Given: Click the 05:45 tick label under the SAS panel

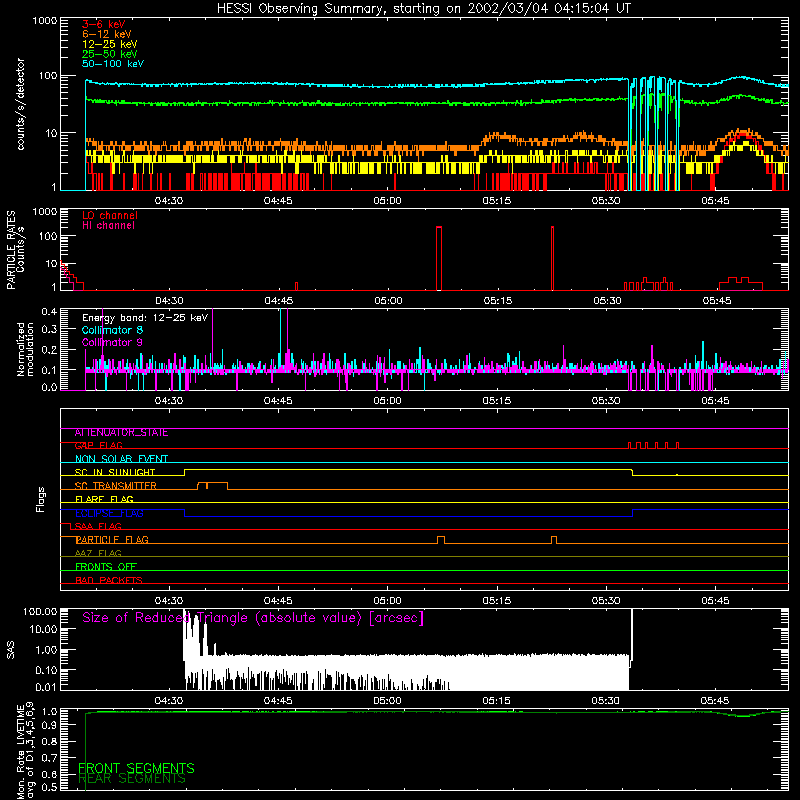Looking at the screenshot, I should tap(715, 701).
